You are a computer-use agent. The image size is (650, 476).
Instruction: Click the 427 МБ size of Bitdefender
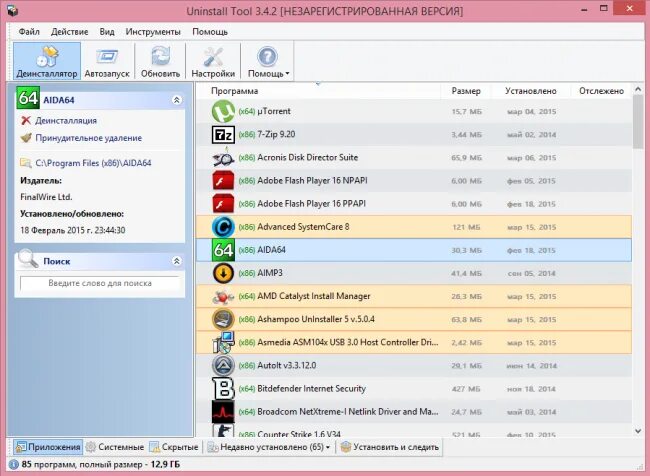(466, 389)
